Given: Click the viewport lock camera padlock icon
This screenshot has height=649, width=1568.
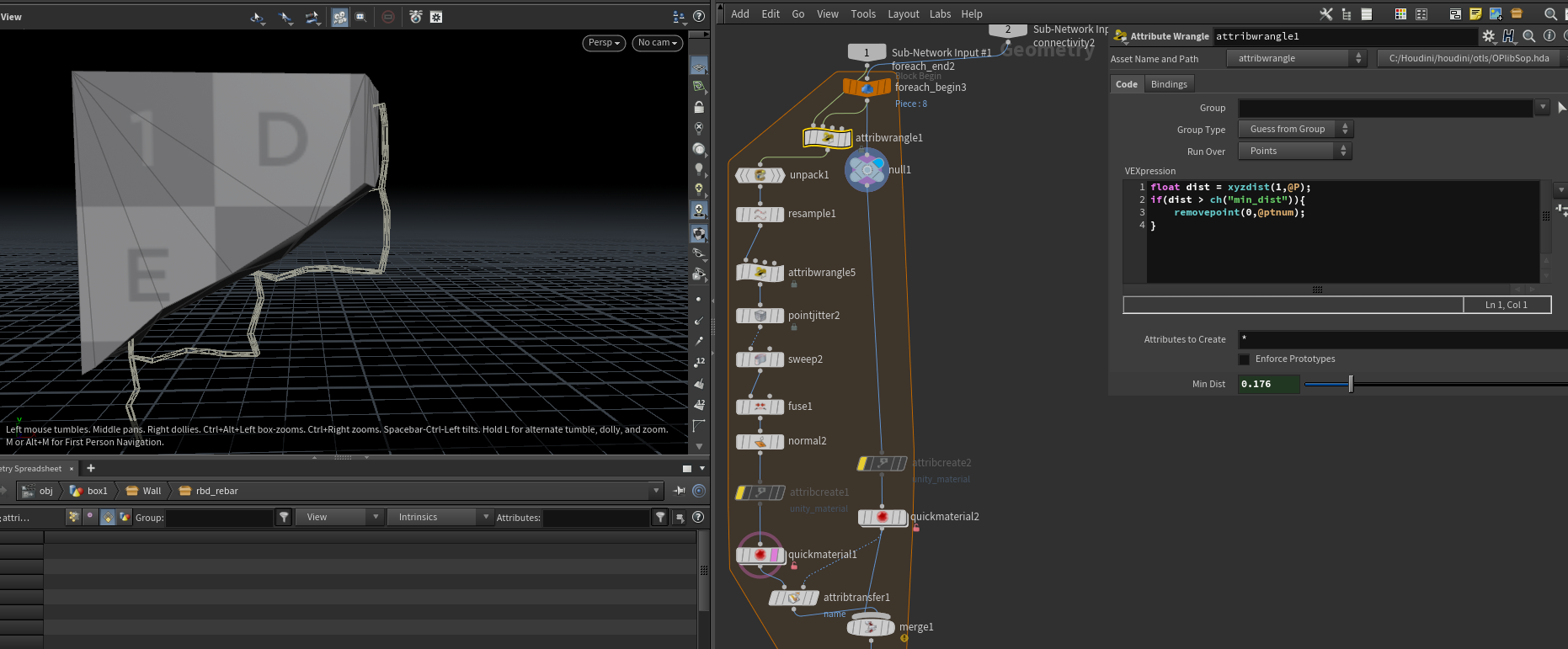Looking at the screenshot, I should [x=699, y=107].
